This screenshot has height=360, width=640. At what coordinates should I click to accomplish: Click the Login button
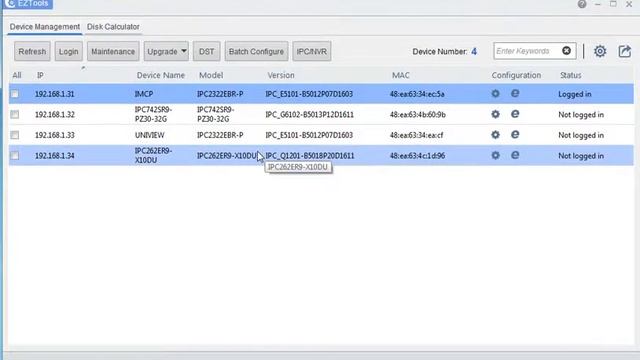click(x=69, y=51)
